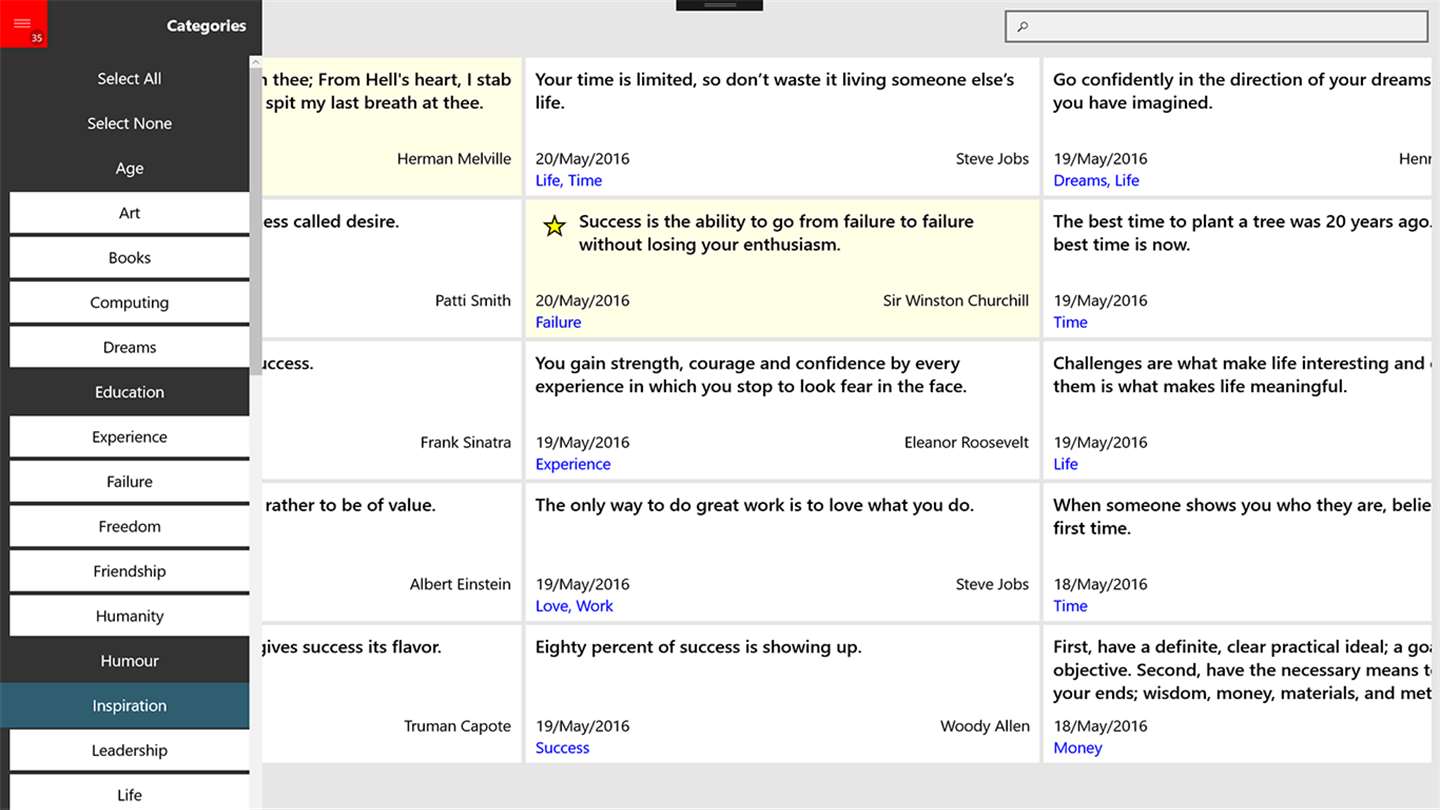Open the Failure tag link on Churchill quote
This screenshot has height=810, width=1440.
click(558, 322)
